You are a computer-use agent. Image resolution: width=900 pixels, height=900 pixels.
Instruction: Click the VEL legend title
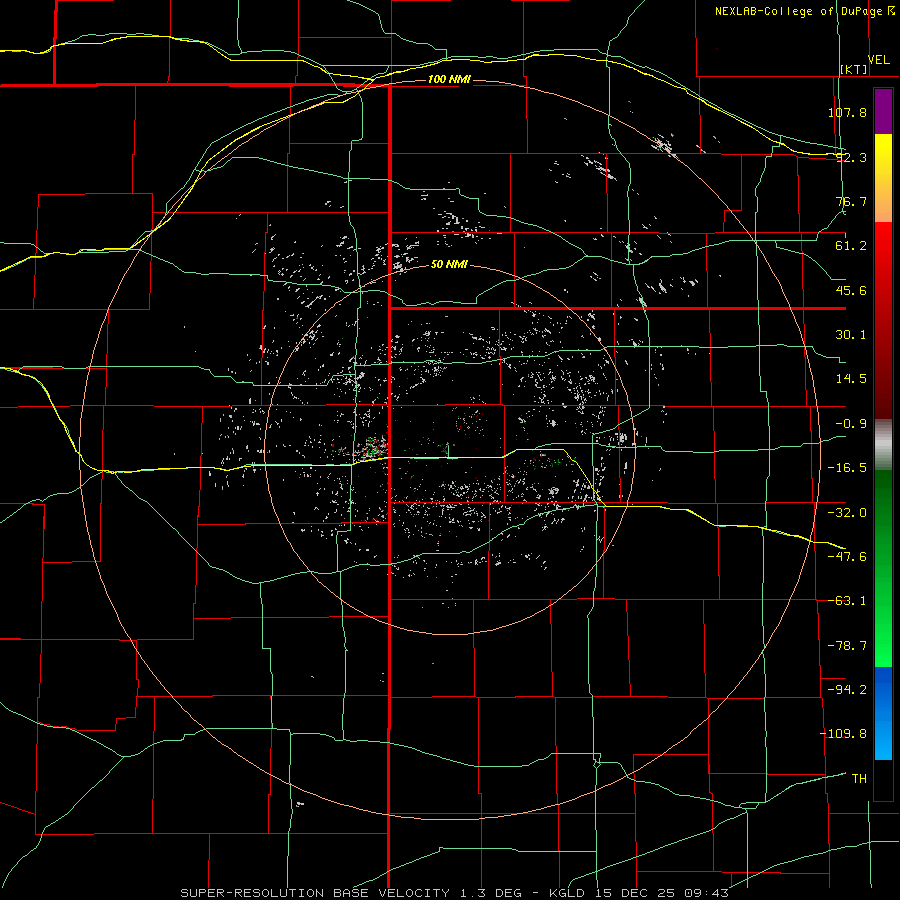pyautogui.click(x=879, y=59)
